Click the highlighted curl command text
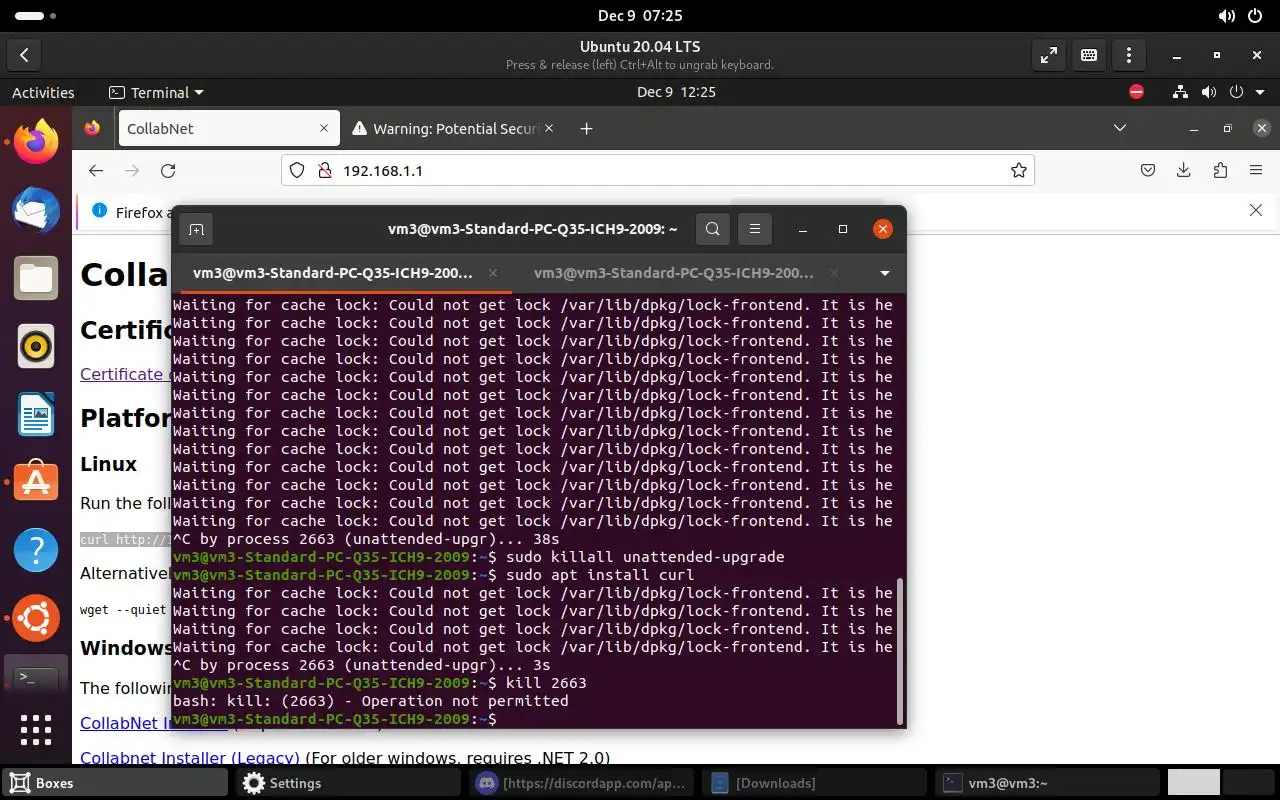The image size is (1280, 800). click(x=126, y=539)
